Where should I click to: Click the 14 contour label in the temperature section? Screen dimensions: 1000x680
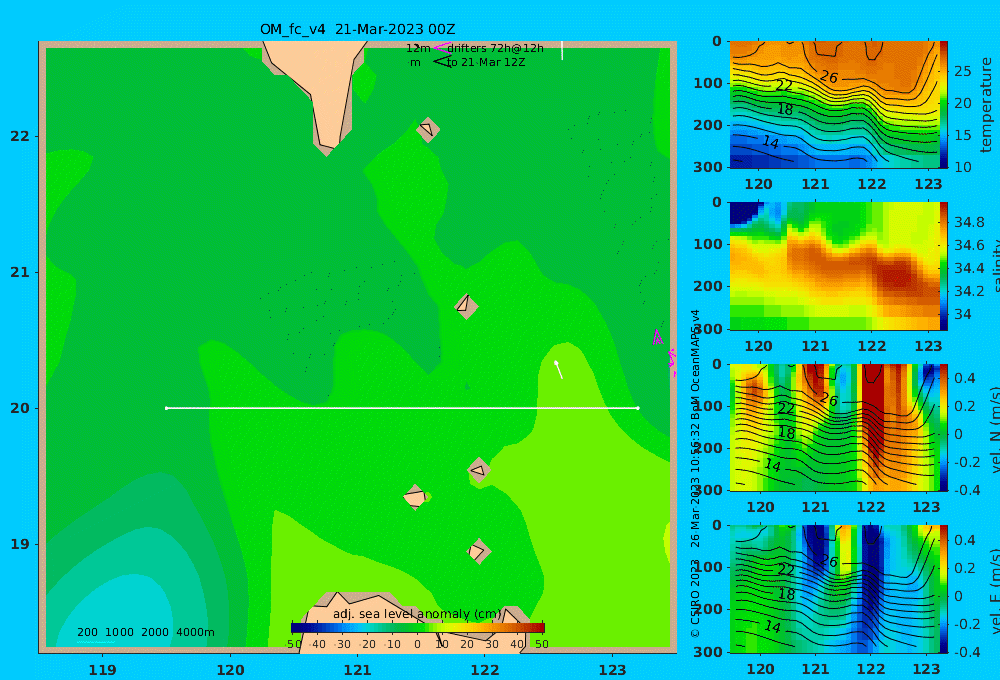coord(770,142)
